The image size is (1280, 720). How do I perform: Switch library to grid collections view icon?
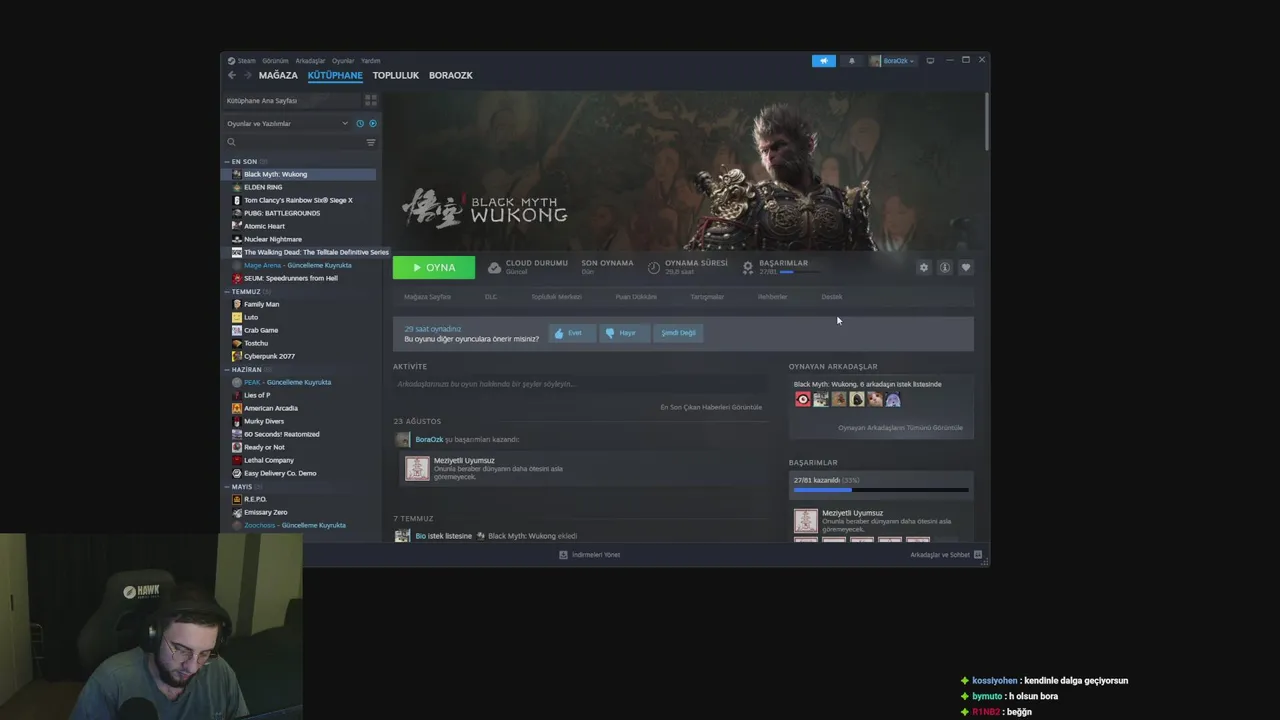coord(371,100)
